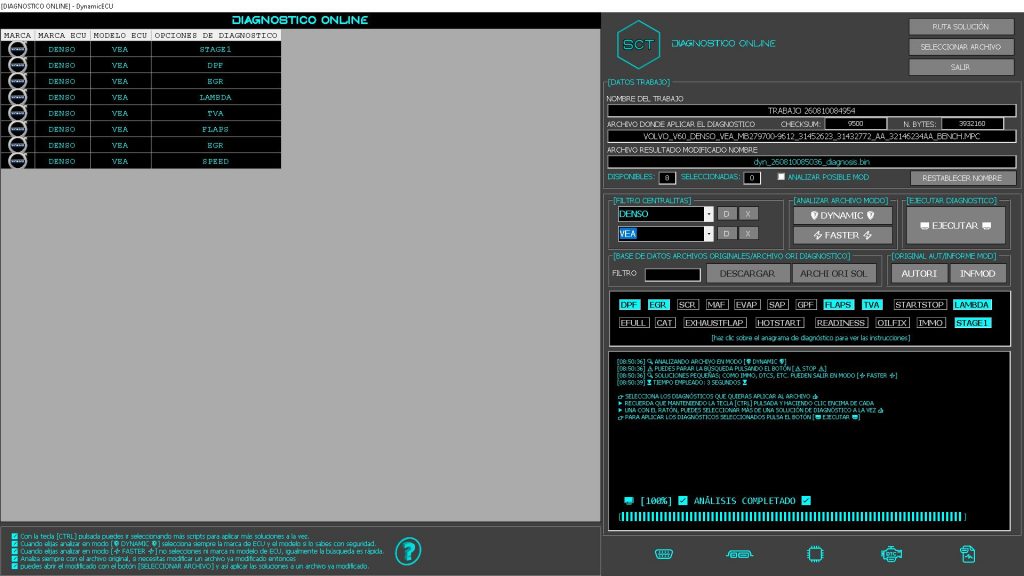Sort by OPCIONES DE DIAGNOSTICO column header
The height and width of the screenshot is (576, 1024).
click(216, 35)
